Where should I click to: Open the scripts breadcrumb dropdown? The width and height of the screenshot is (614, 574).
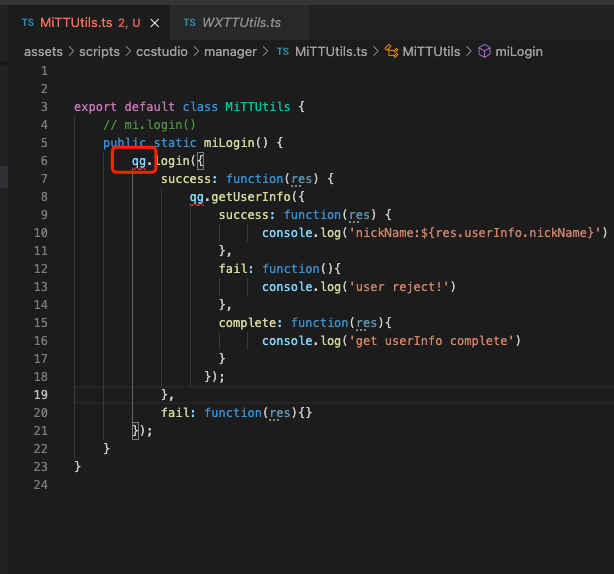coord(99,51)
